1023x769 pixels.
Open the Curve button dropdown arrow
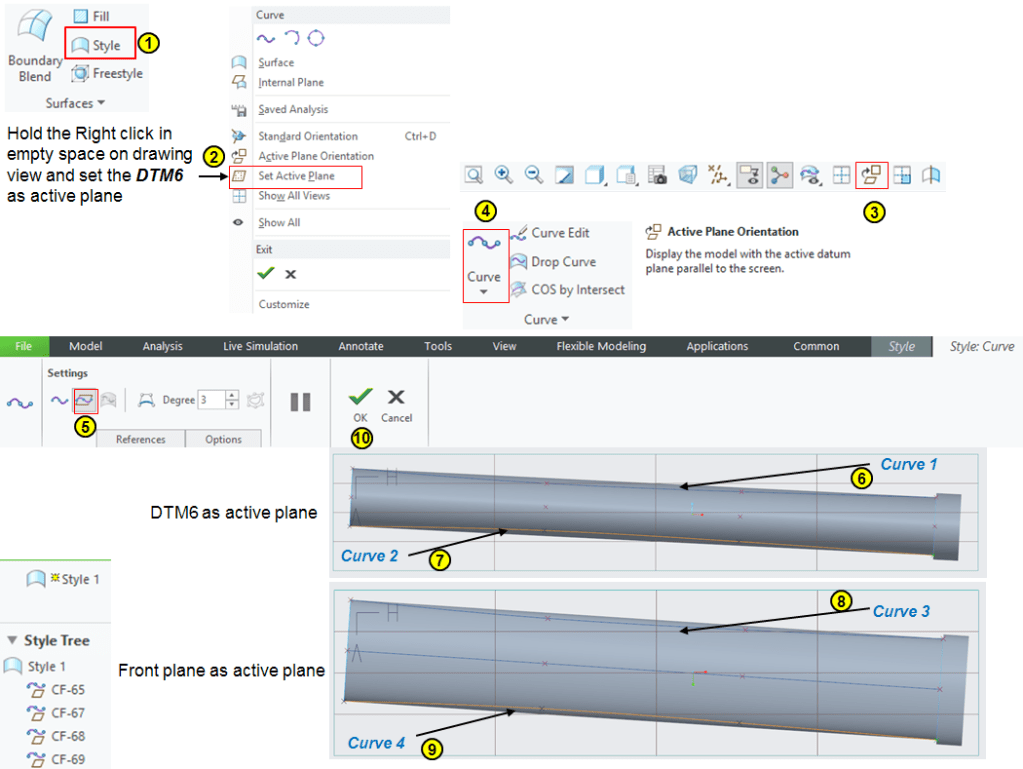484,293
